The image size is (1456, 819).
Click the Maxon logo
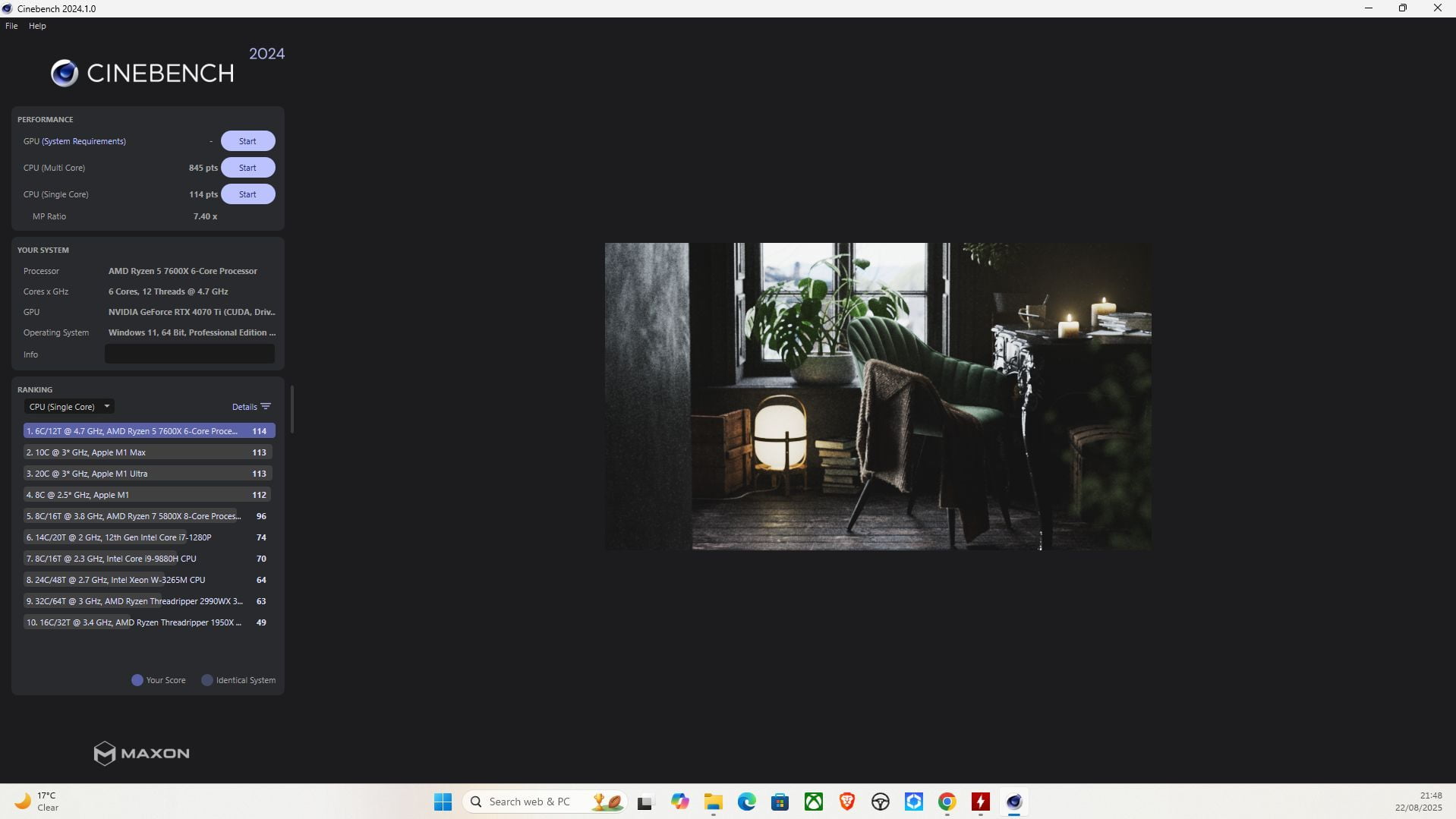pos(141,753)
